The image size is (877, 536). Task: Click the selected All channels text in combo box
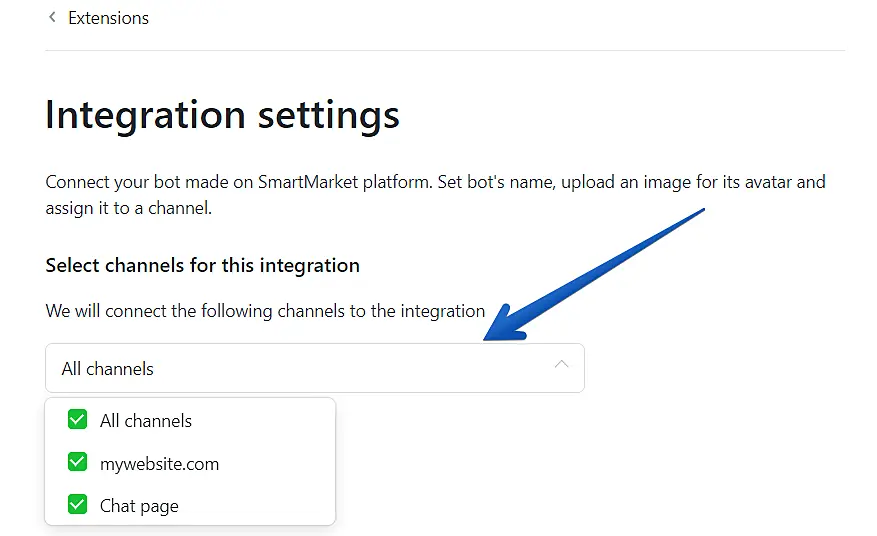[x=108, y=369]
